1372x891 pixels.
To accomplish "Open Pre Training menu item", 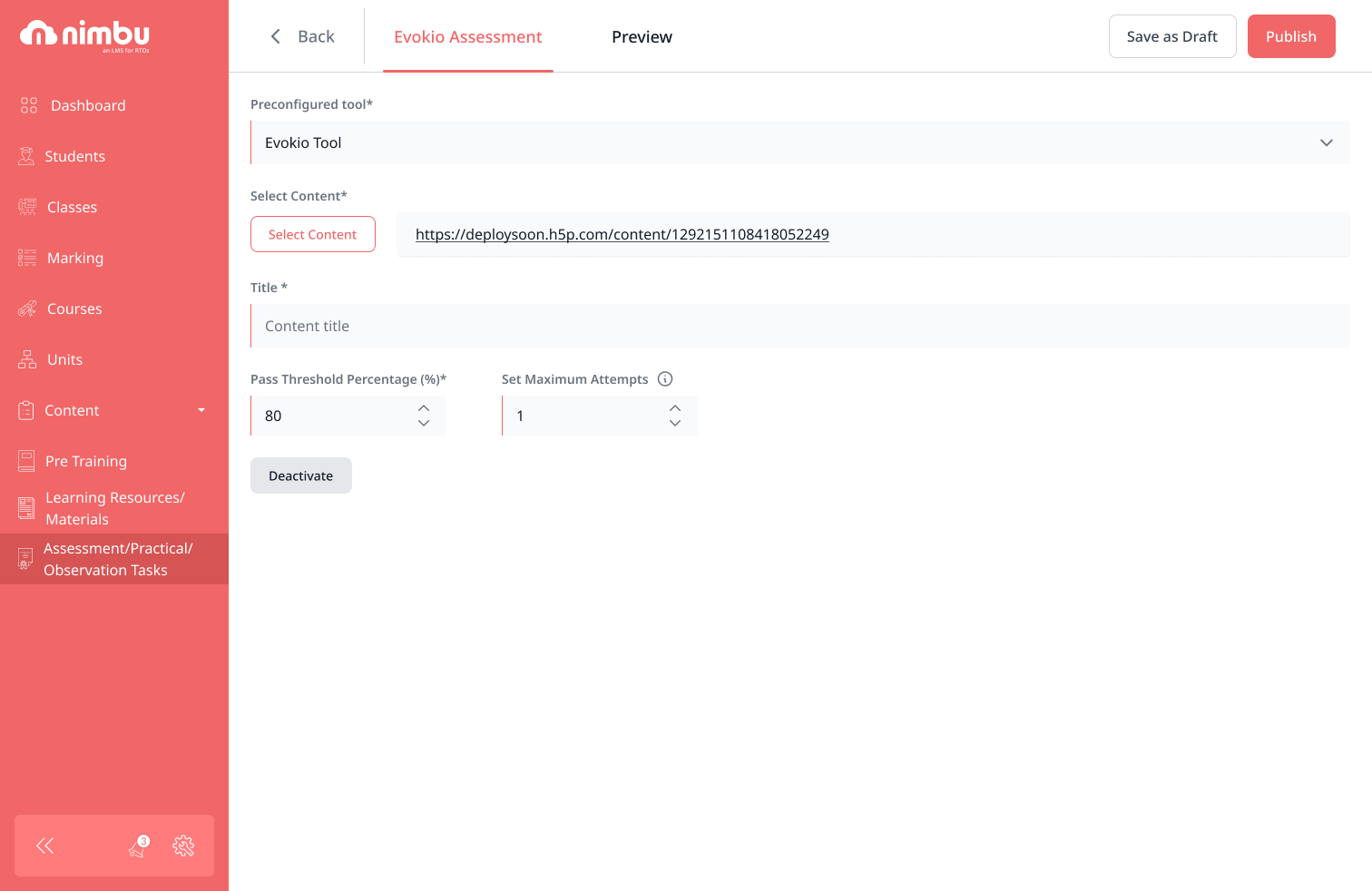I will point(86,461).
